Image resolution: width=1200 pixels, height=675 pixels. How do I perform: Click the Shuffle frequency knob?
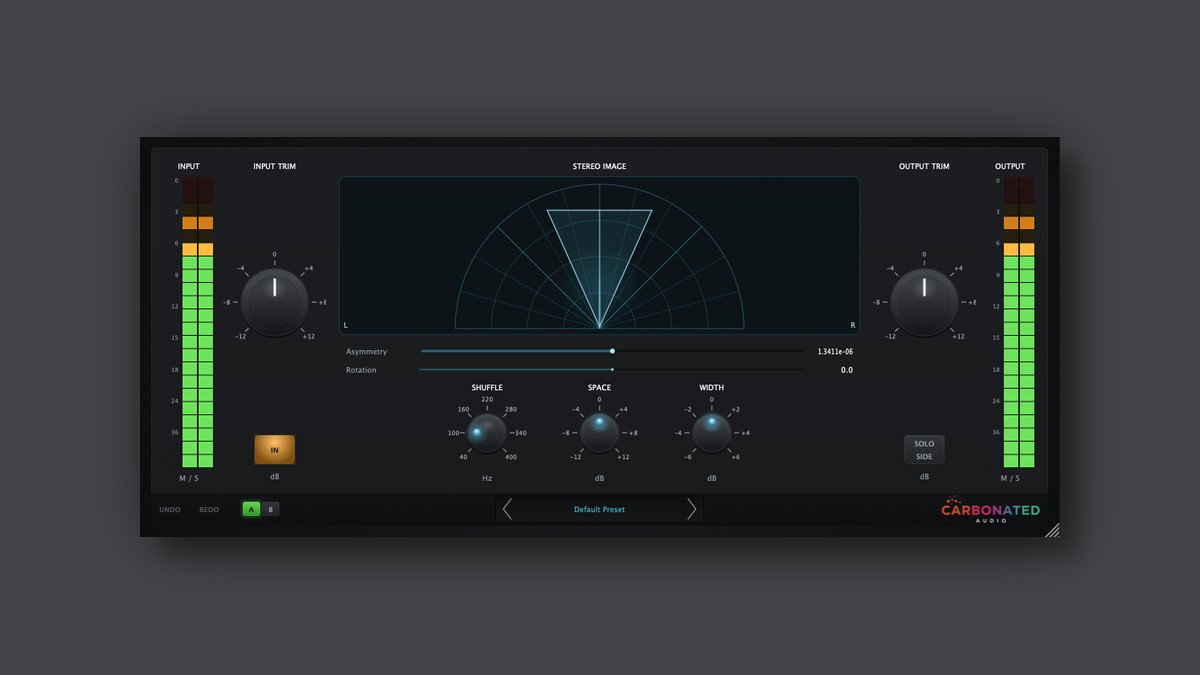pyautogui.click(x=487, y=433)
